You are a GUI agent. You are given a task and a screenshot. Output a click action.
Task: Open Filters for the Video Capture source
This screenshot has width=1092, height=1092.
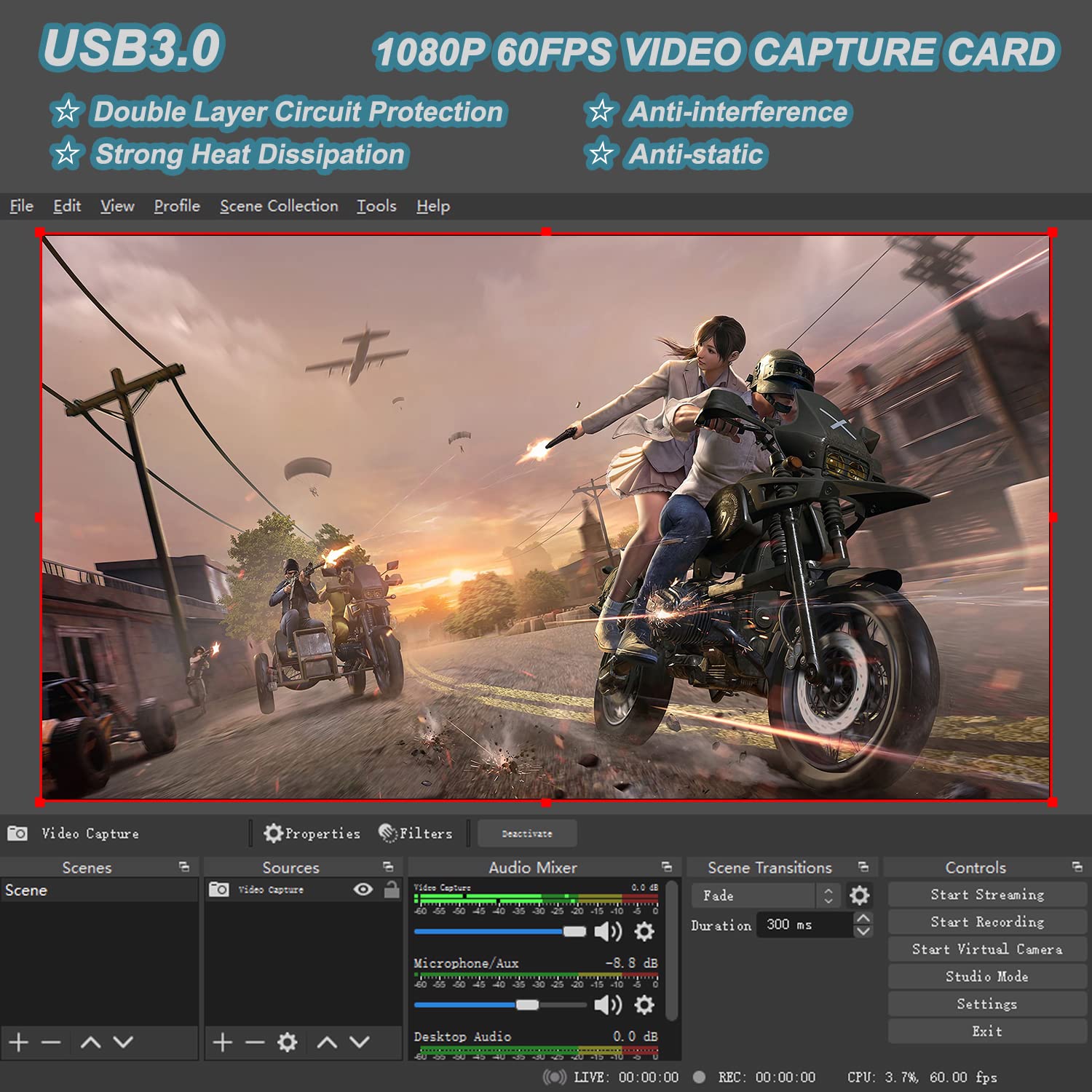[416, 834]
